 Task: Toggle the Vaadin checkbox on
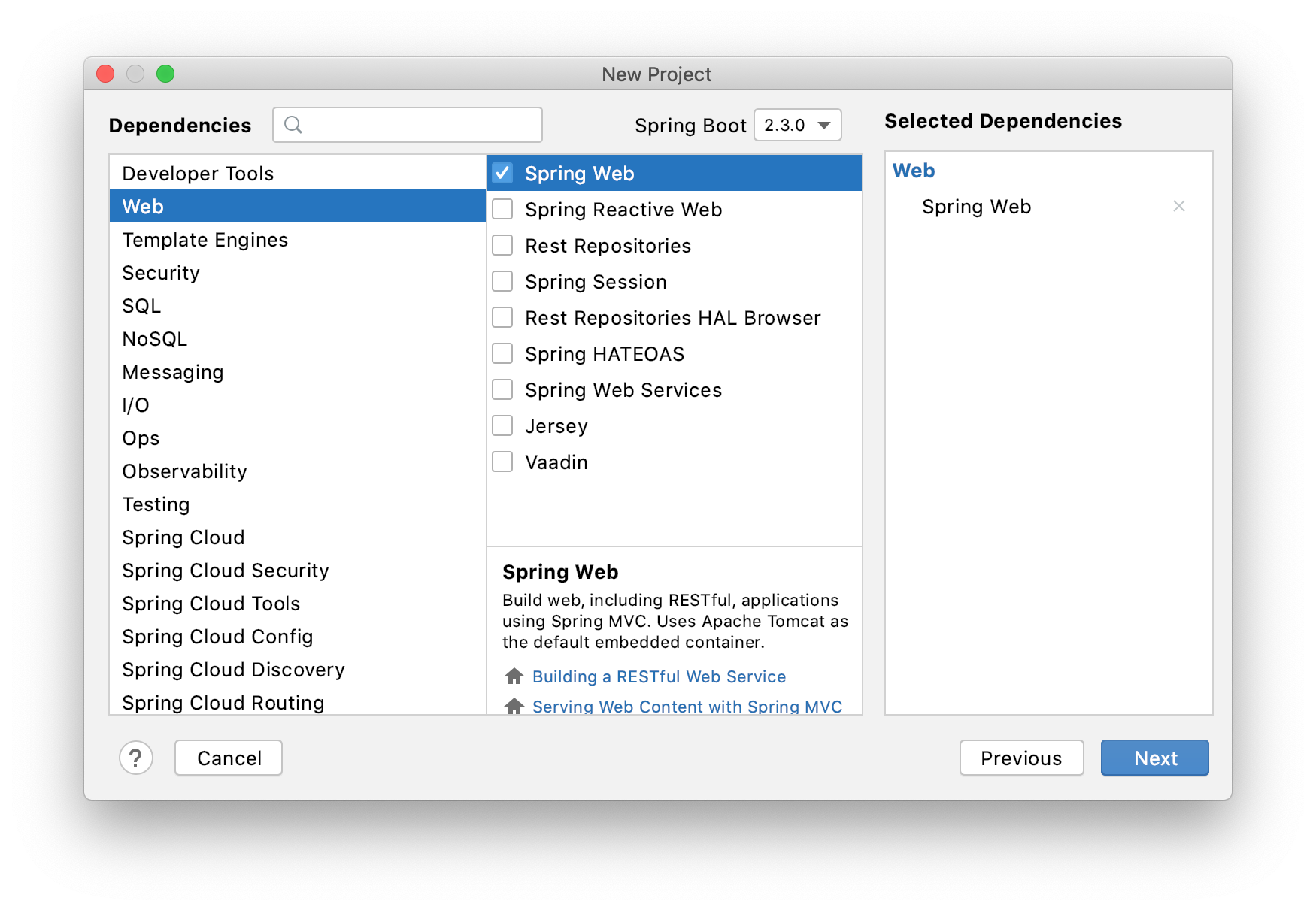(x=502, y=462)
